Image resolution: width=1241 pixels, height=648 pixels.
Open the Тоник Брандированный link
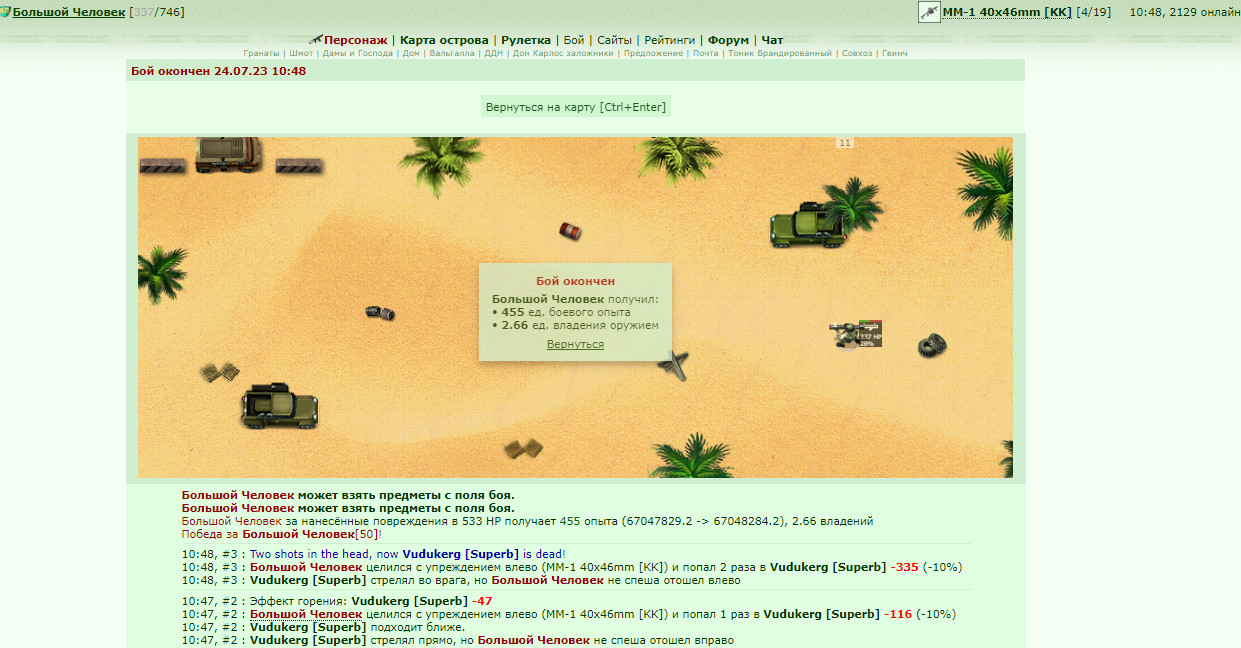coord(779,53)
